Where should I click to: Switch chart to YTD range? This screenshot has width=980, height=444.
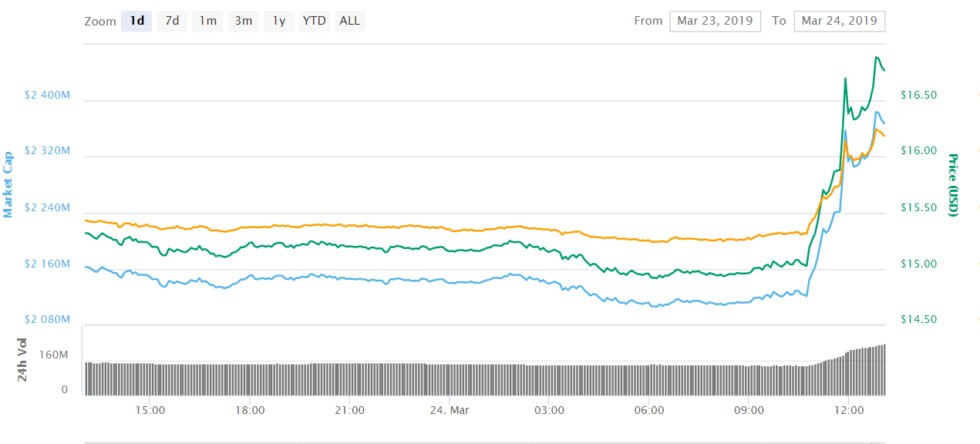(x=314, y=21)
